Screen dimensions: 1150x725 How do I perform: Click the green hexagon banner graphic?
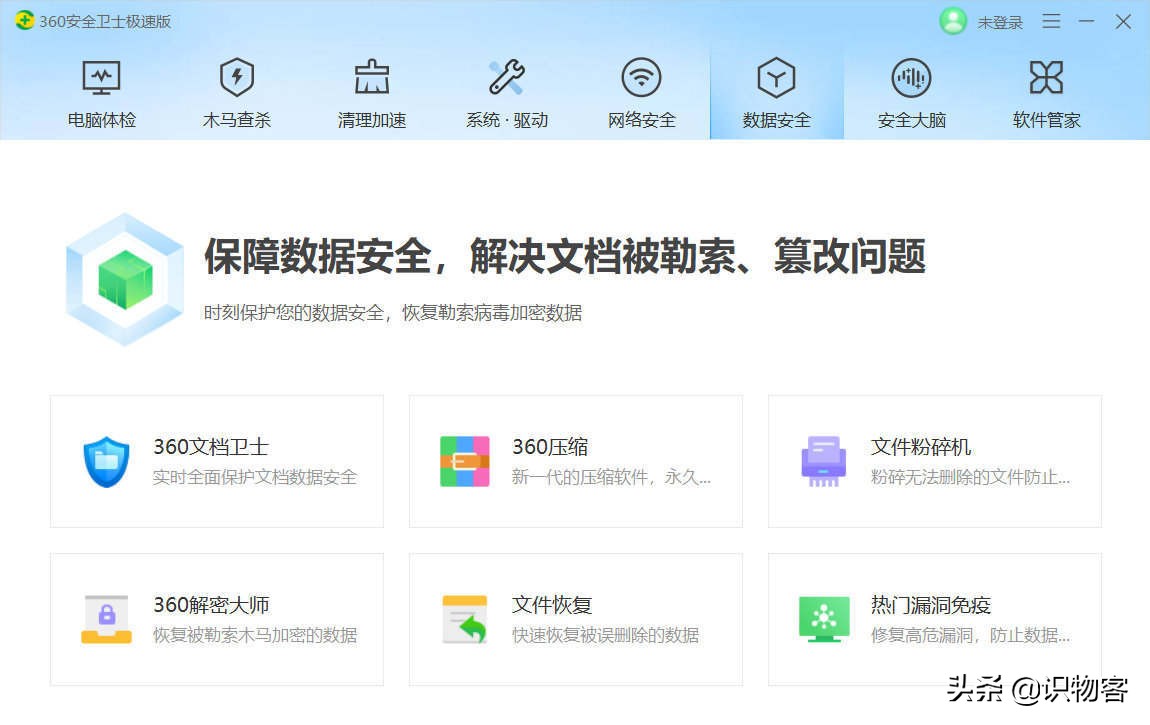(124, 277)
